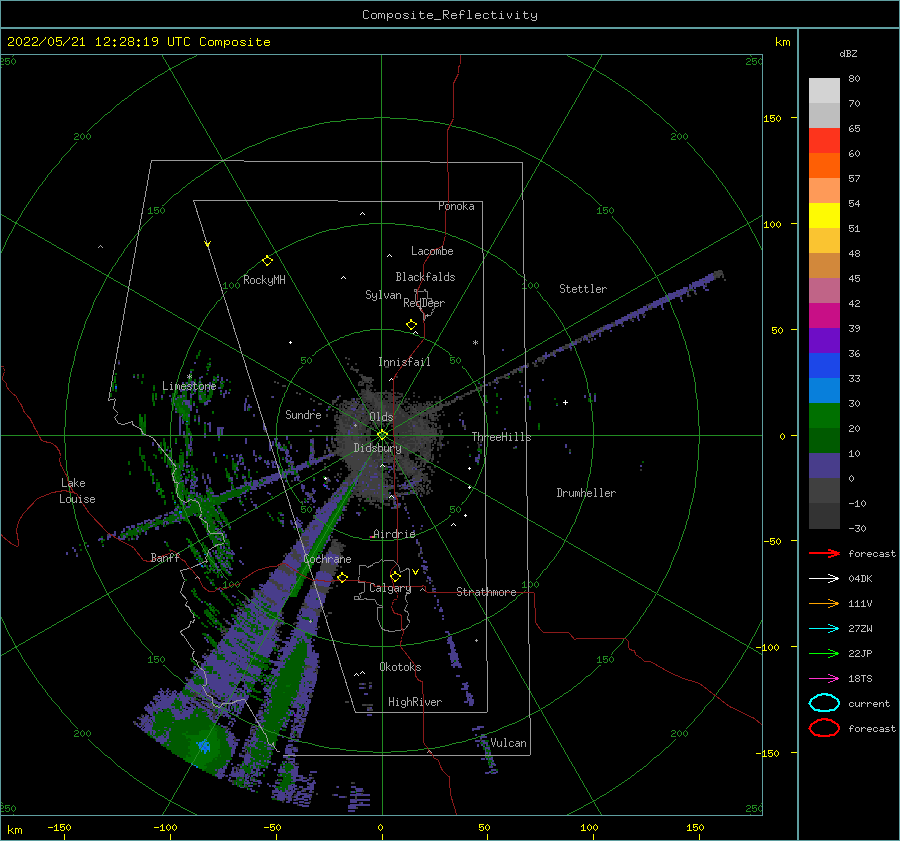The image size is (900, 841).
Task: Click the magenta 18TS arrow icon
Action: [x=824, y=679]
